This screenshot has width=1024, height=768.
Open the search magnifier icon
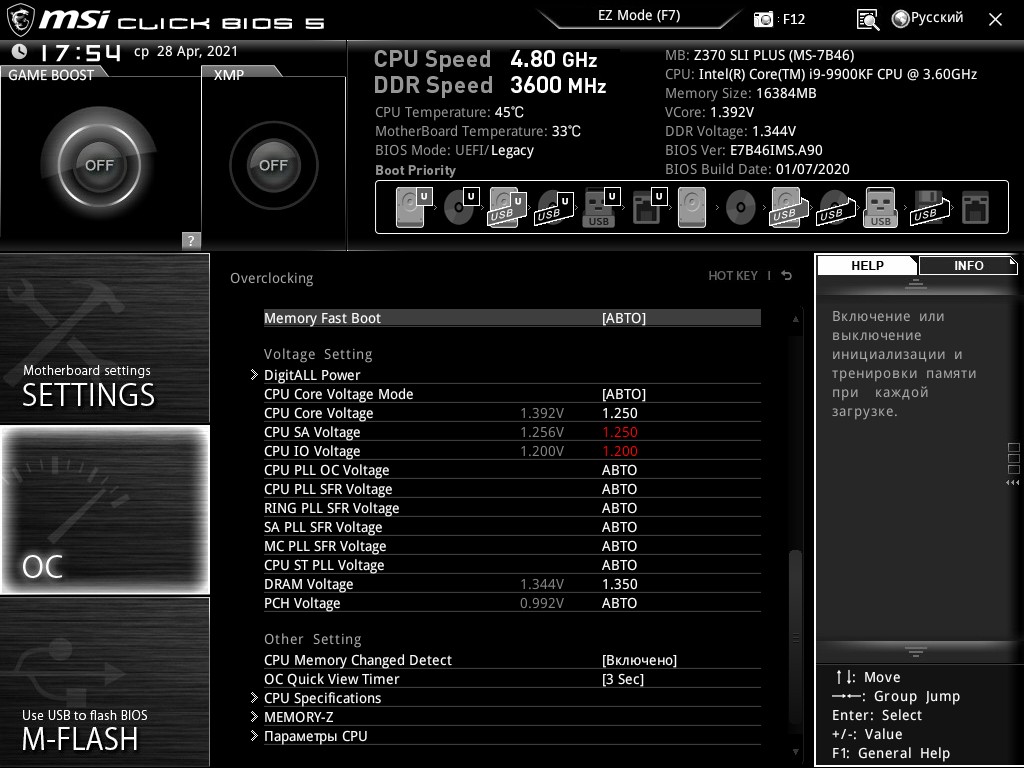tap(868, 20)
